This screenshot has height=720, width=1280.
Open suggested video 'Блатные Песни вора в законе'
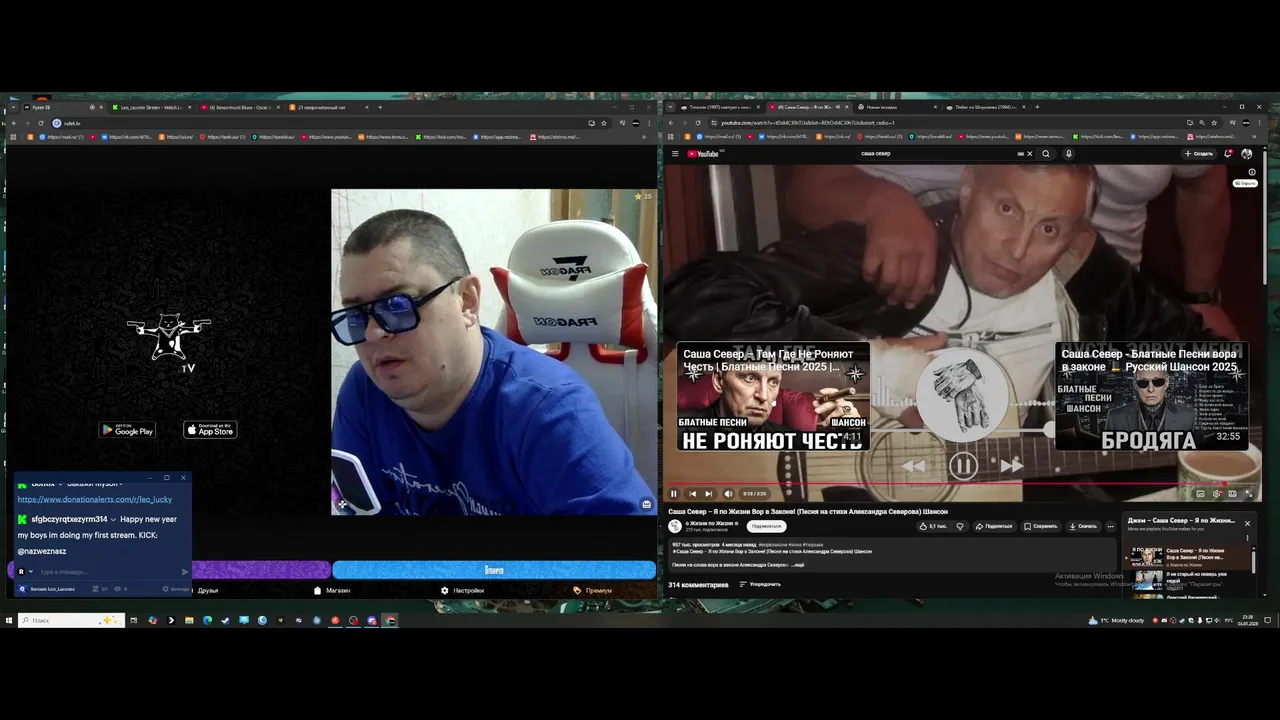(1152, 397)
